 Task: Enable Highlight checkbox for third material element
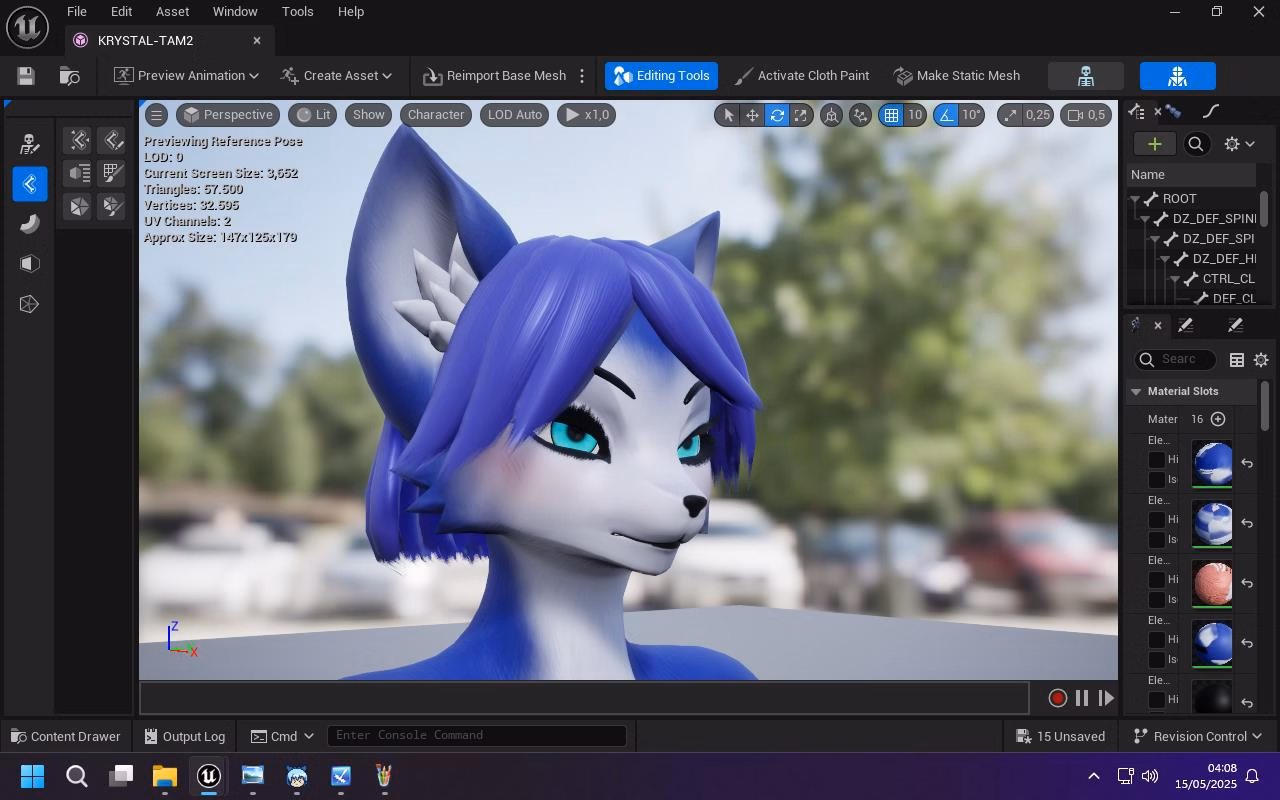click(1157, 580)
